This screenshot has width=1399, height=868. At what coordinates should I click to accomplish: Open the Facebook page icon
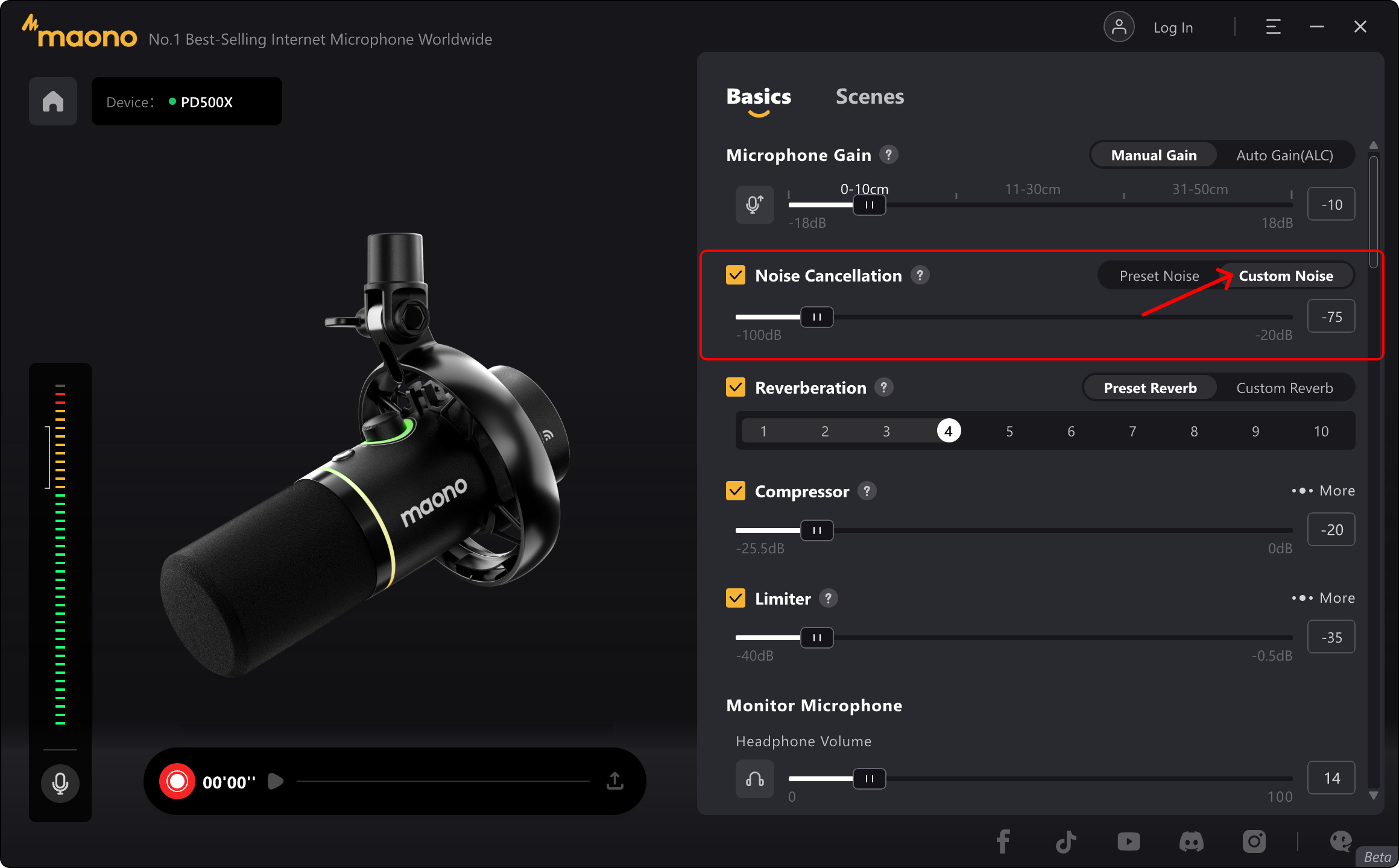[x=1003, y=841]
